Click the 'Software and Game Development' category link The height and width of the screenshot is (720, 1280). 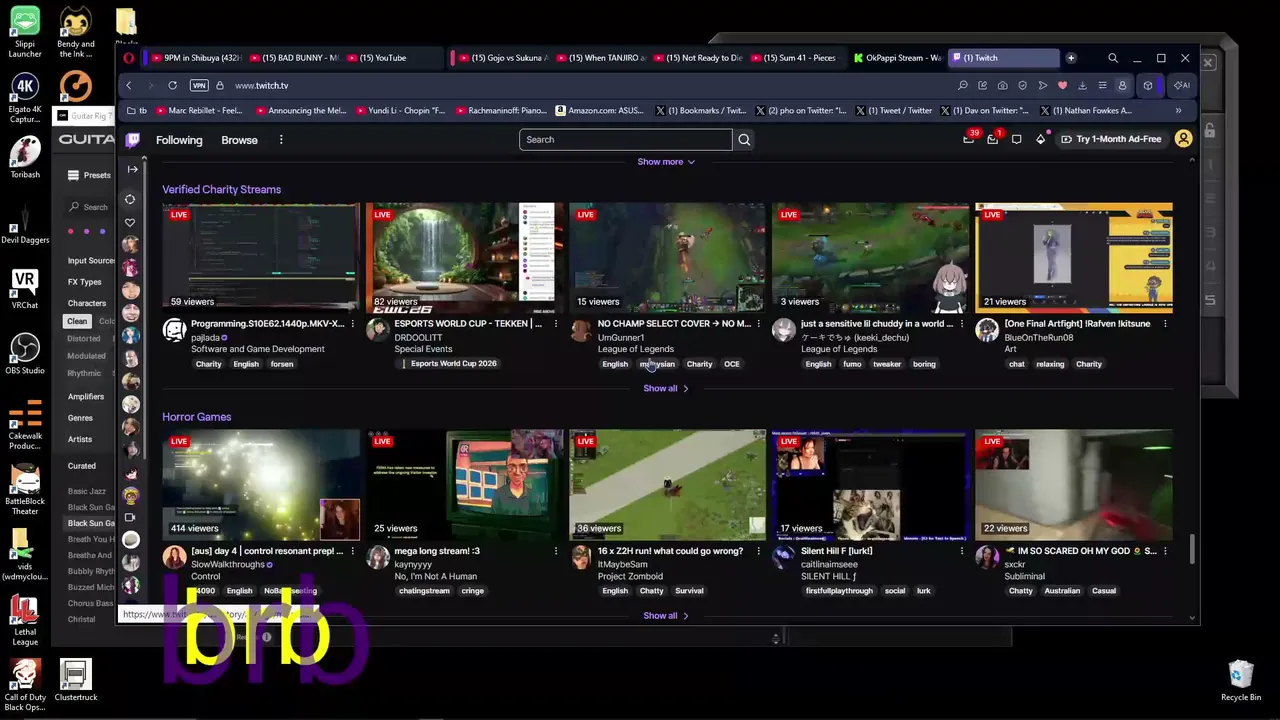pyautogui.click(x=257, y=349)
